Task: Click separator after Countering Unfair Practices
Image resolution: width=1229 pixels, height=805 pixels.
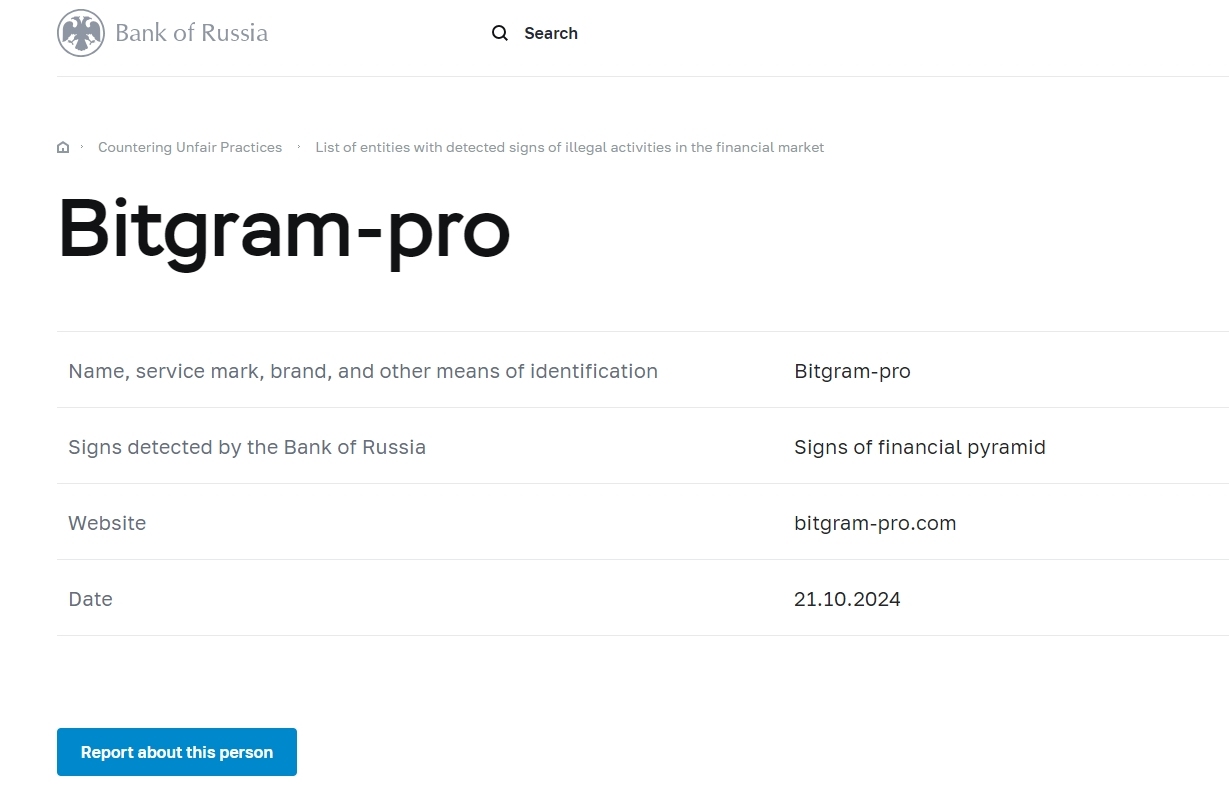Action: [x=299, y=147]
